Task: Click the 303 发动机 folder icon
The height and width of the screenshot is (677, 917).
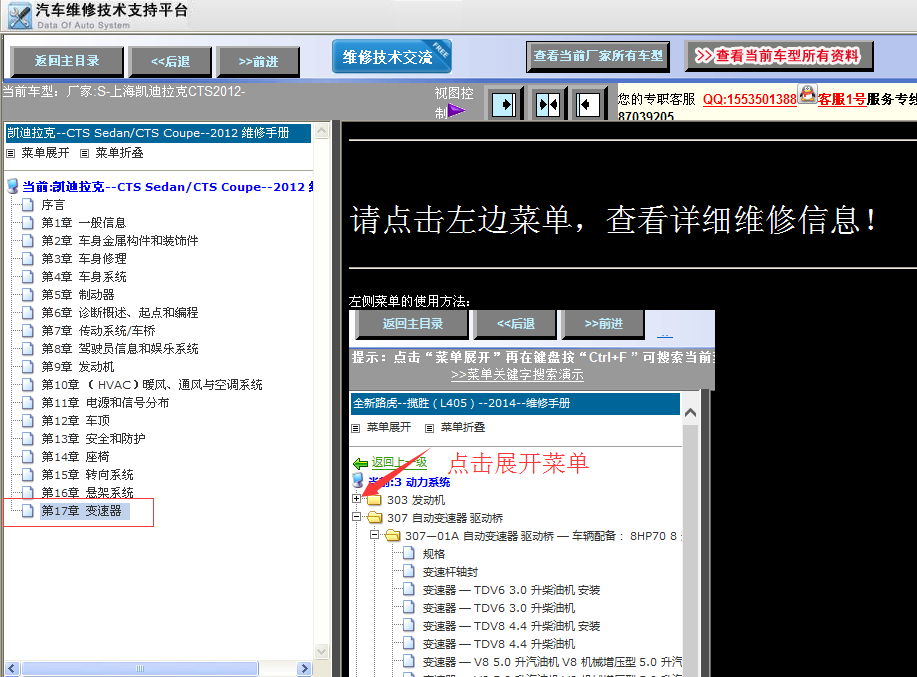Action: coord(374,500)
